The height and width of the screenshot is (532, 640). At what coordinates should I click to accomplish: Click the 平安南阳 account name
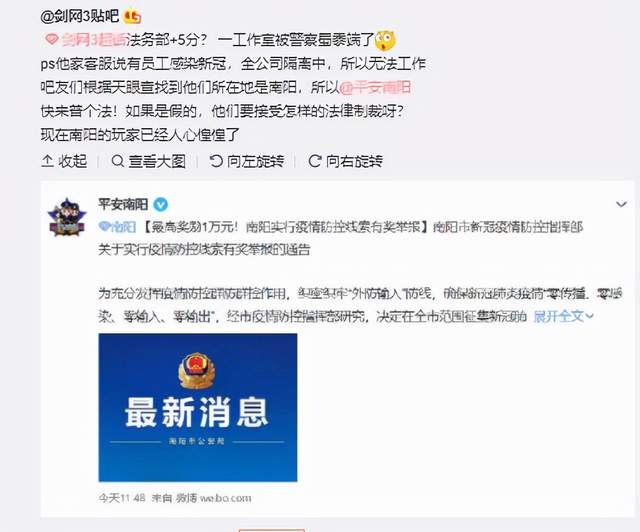[x=123, y=204]
